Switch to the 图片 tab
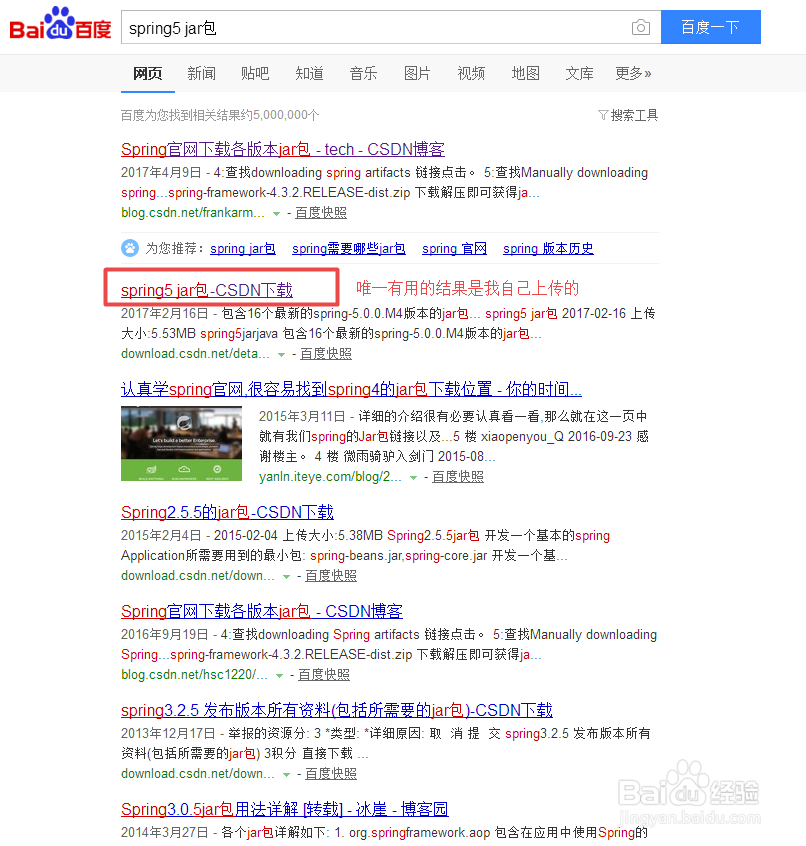Image resolution: width=806 pixels, height=846 pixels. pos(417,73)
